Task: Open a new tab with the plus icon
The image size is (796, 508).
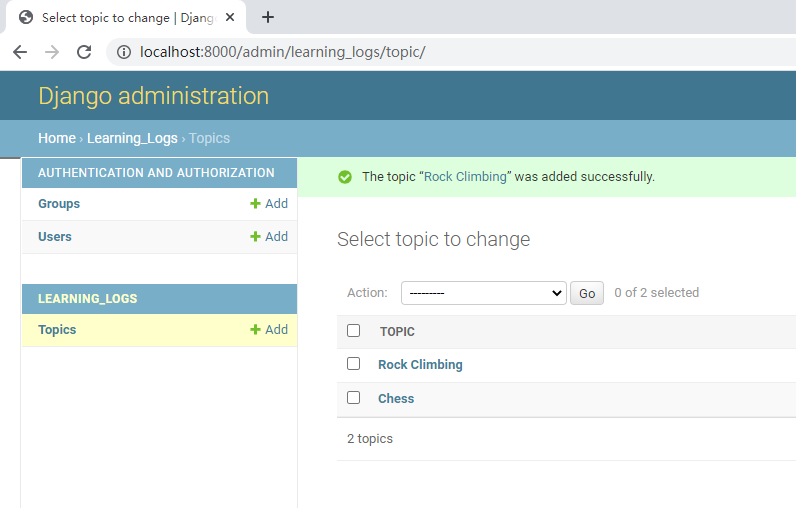Action: click(x=268, y=17)
